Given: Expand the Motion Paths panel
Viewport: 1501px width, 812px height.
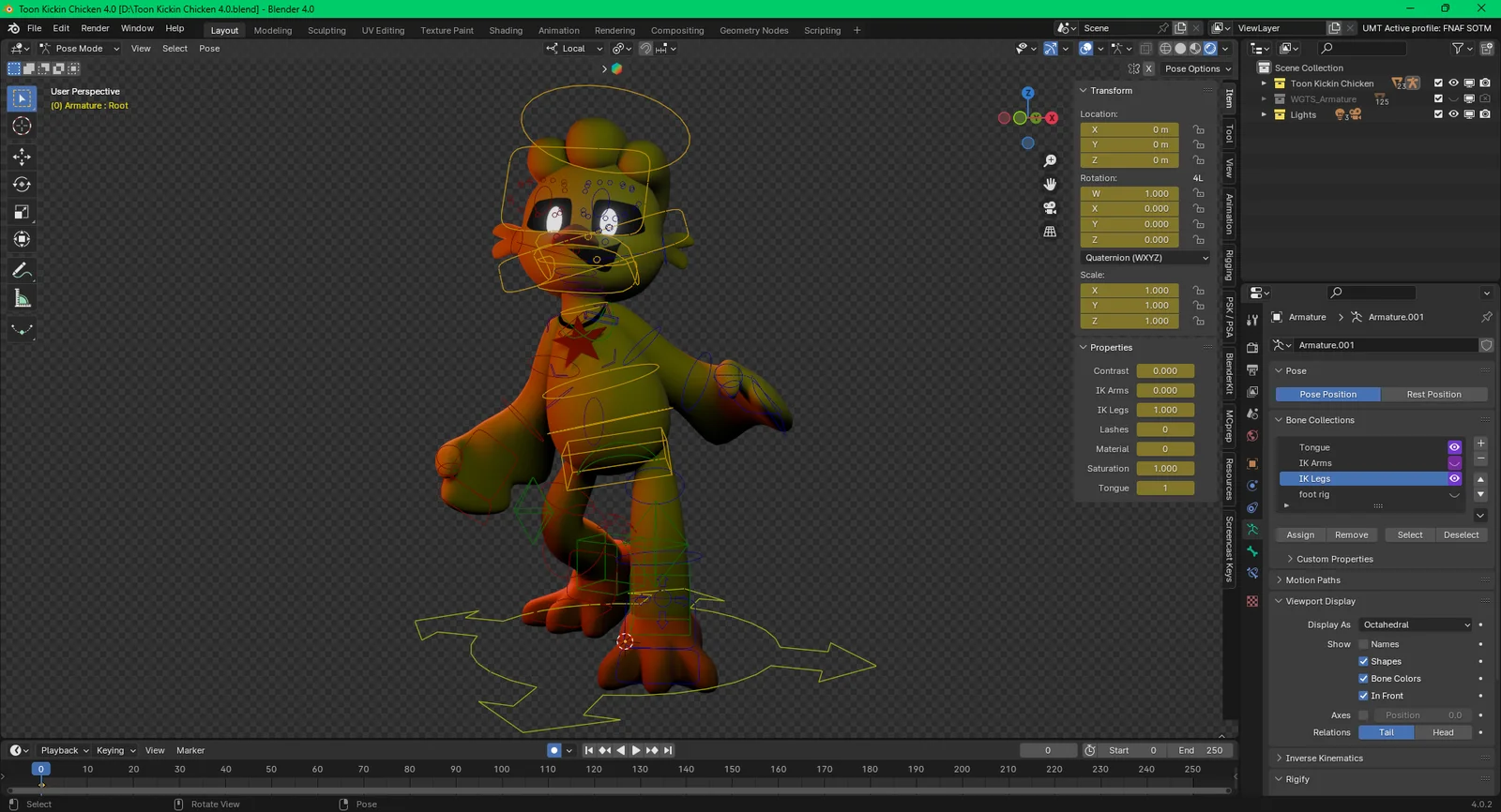Looking at the screenshot, I should point(1312,580).
